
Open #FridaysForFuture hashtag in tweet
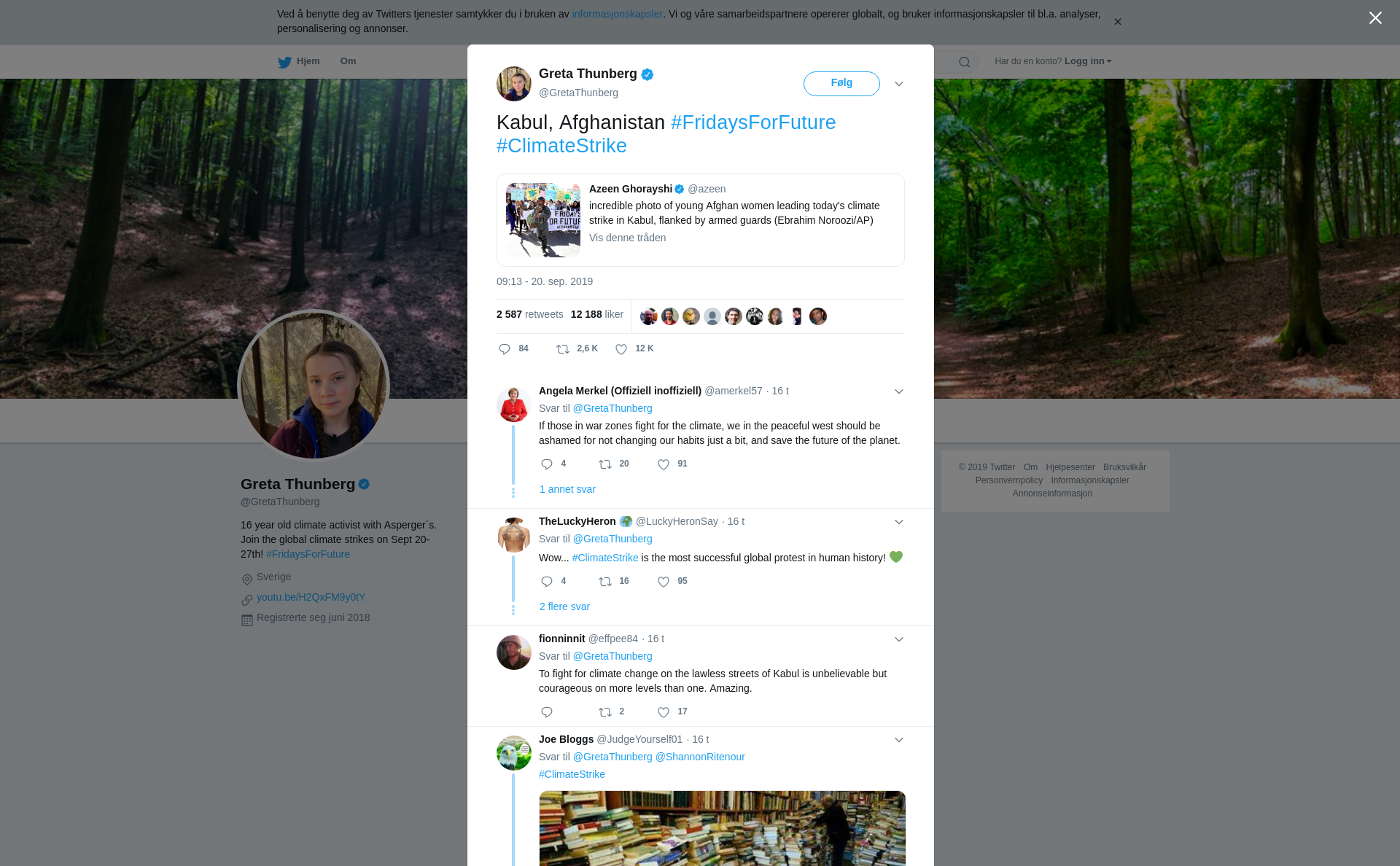[x=753, y=122]
